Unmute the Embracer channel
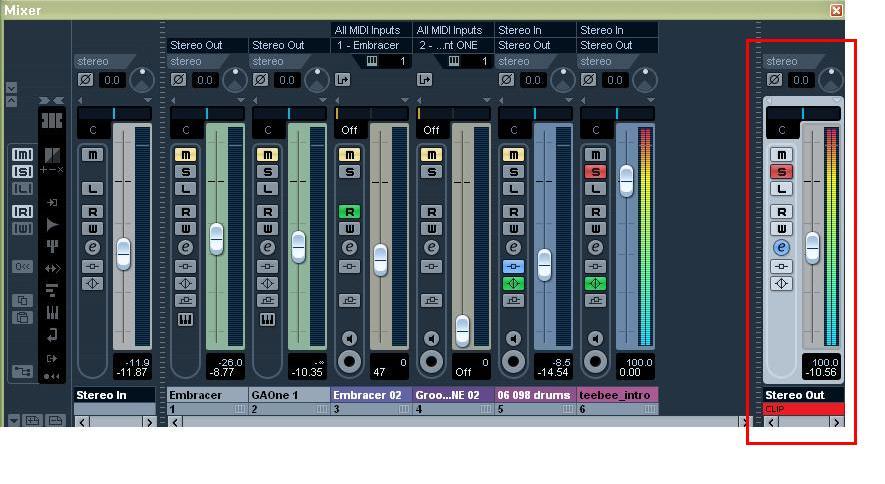This screenshot has height=484, width=885. [x=185, y=154]
